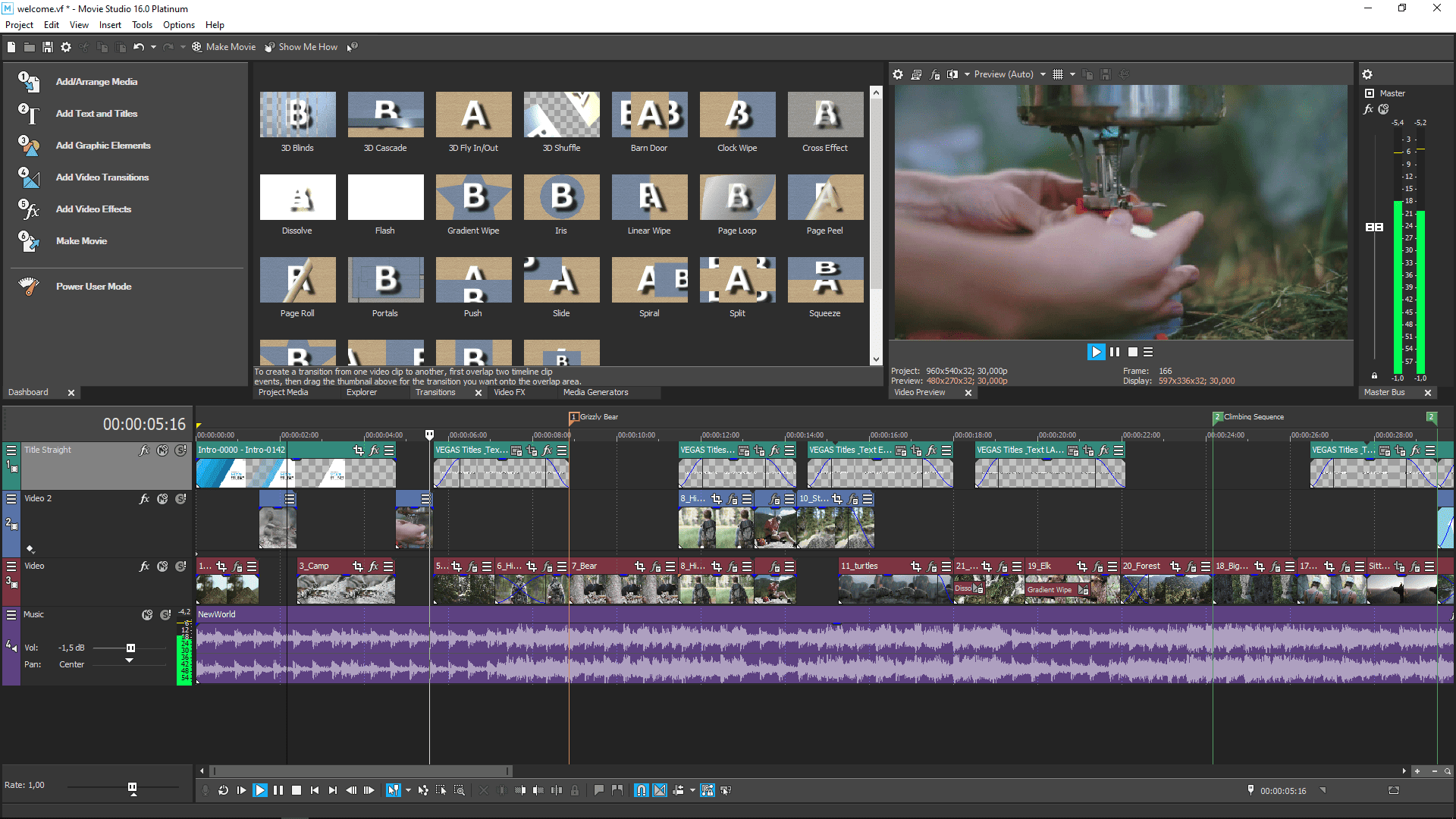The width and height of the screenshot is (1456, 819).
Task: Toggle preview on external monitor
Action: click(x=916, y=74)
